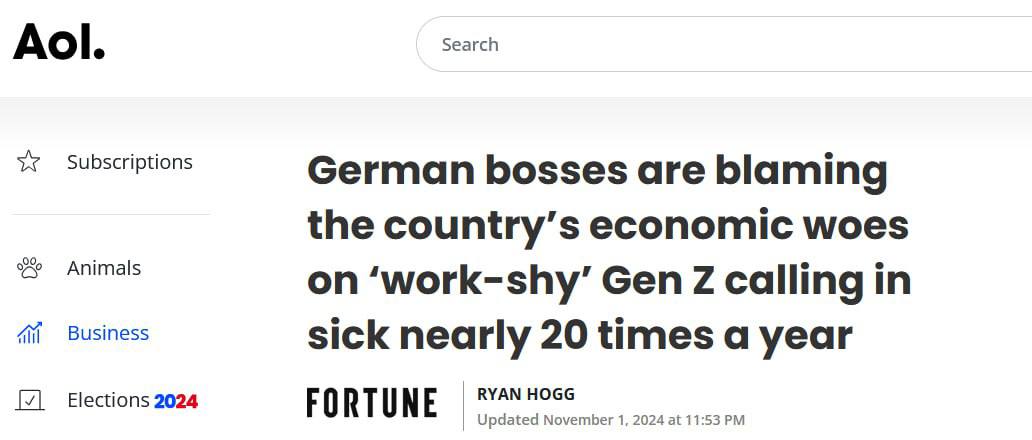Go to the Animals section
This screenshot has width=1032, height=440.
[x=104, y=268]
